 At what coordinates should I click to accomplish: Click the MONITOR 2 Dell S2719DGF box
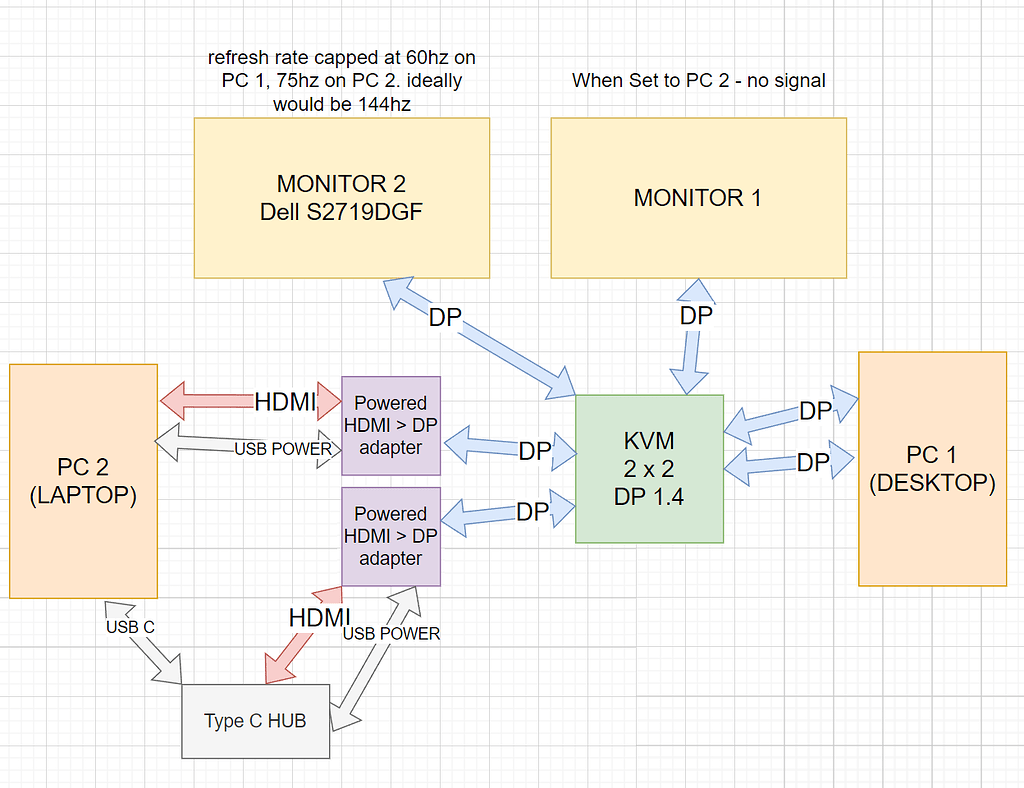[342, 197]
